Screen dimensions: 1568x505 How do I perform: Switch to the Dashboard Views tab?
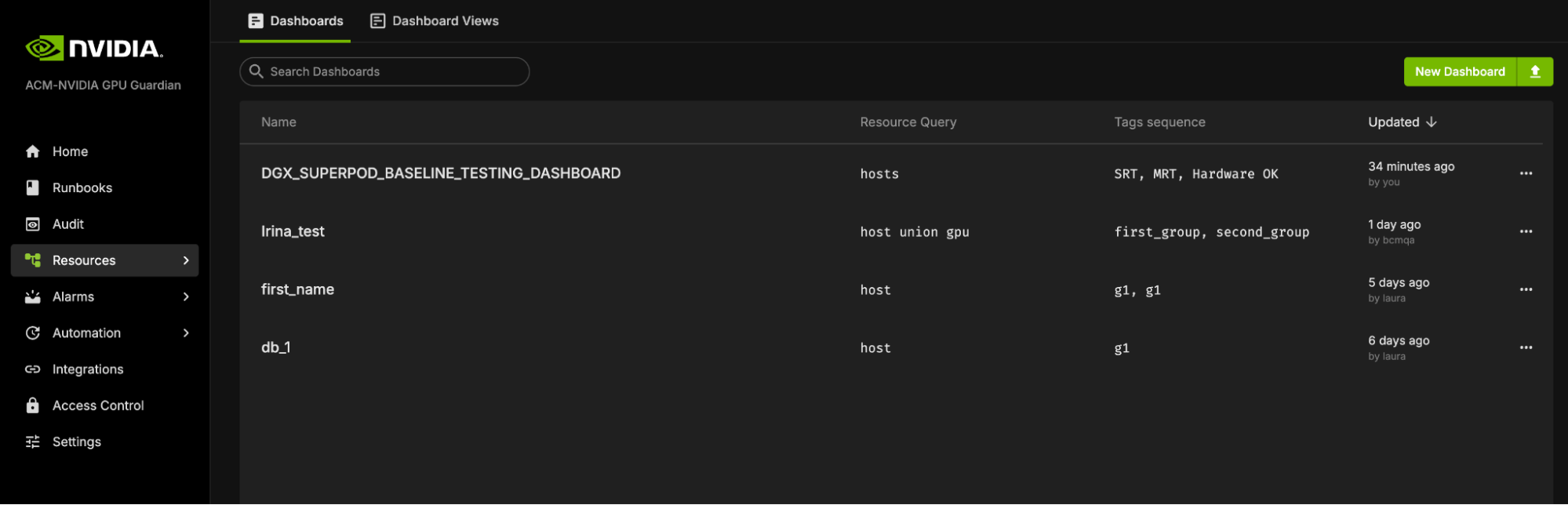click(x=435, y=21)
